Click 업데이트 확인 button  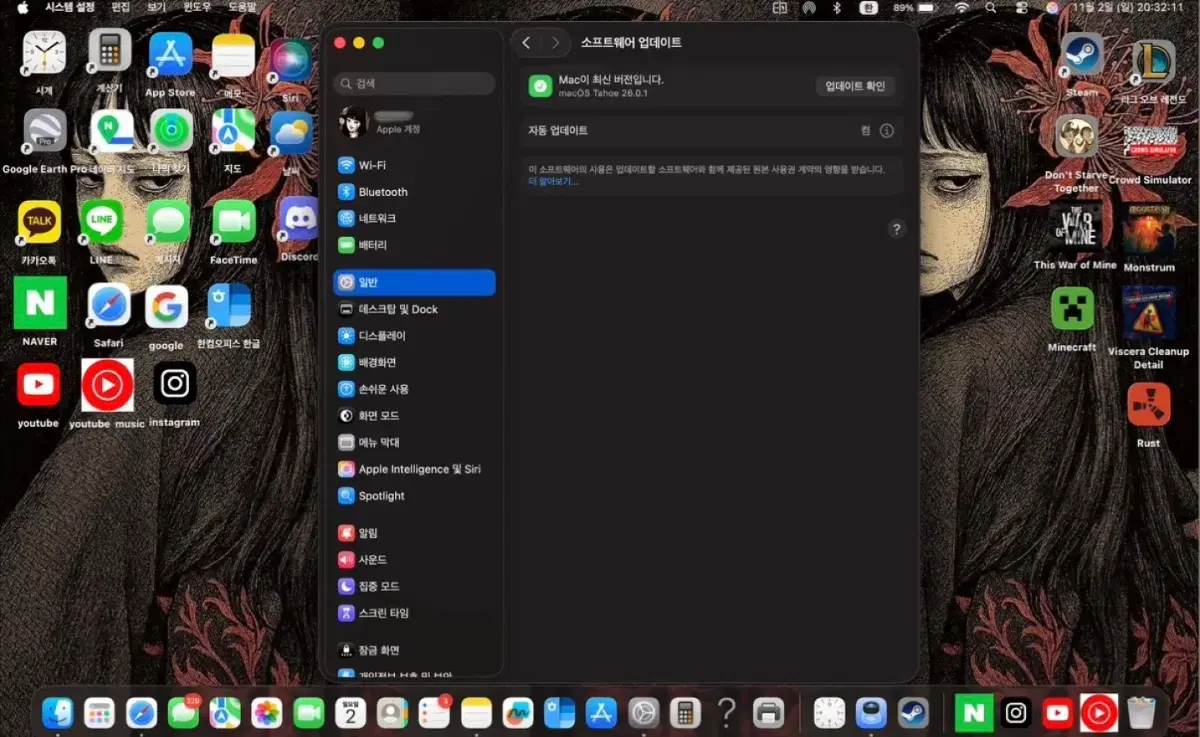click(x=855, y=86)
